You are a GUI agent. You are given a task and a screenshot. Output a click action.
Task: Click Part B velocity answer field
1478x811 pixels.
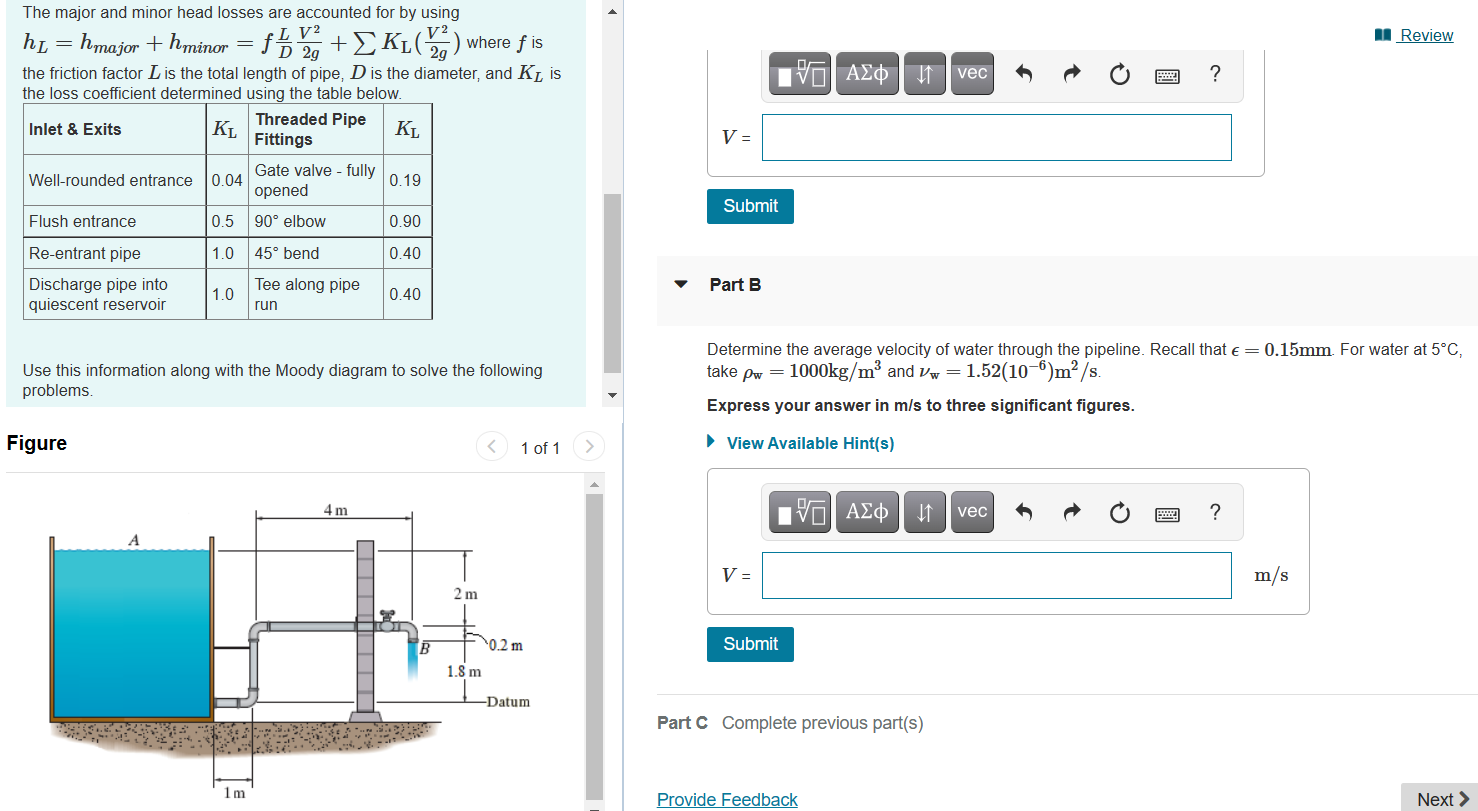click(x=996, y=575)
